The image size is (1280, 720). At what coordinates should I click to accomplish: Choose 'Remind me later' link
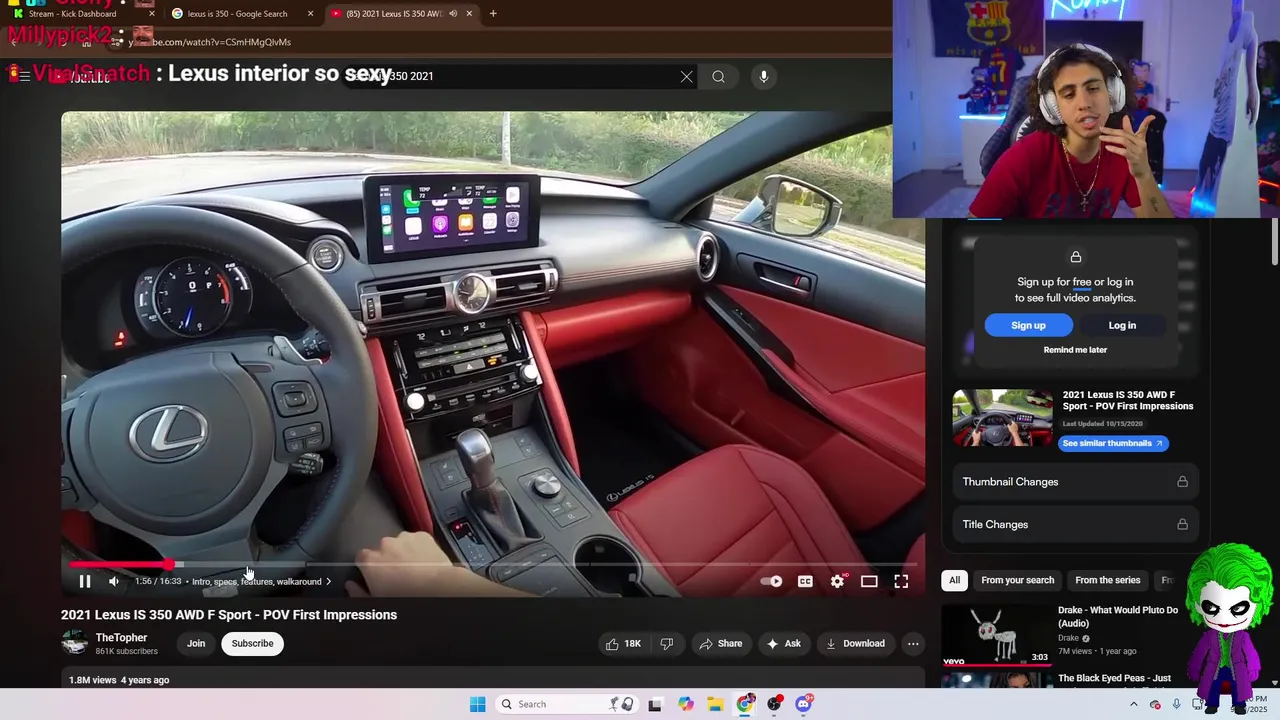(1075, 350)
